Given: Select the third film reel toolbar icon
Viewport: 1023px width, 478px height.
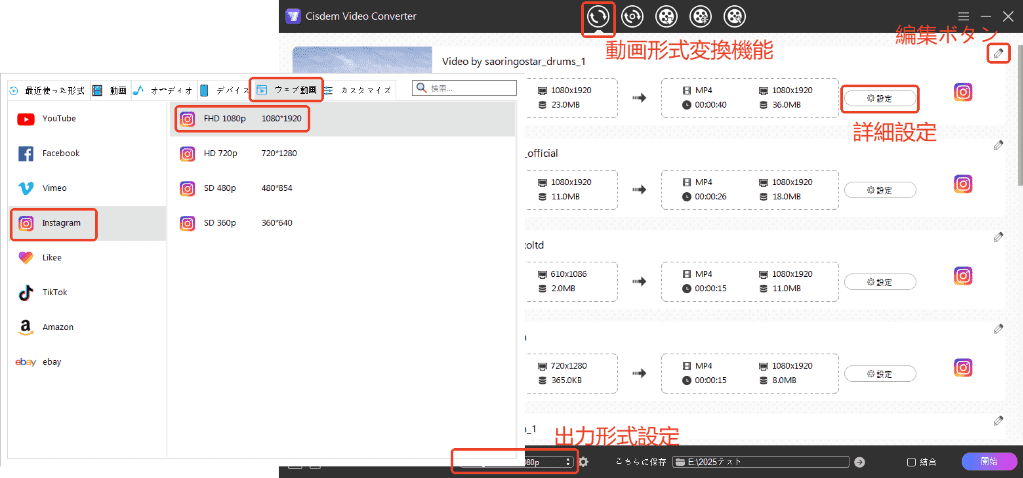Looking at the screenshot, I should [x=667, y=16].
